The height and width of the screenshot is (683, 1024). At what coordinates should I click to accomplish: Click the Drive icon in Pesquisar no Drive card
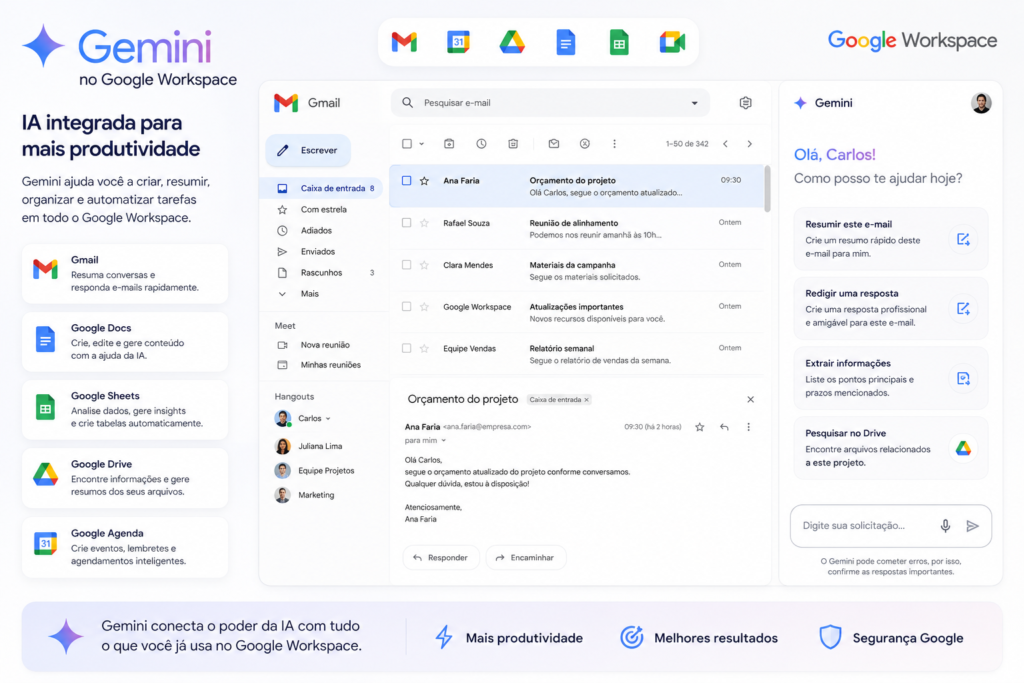(963, 448)
